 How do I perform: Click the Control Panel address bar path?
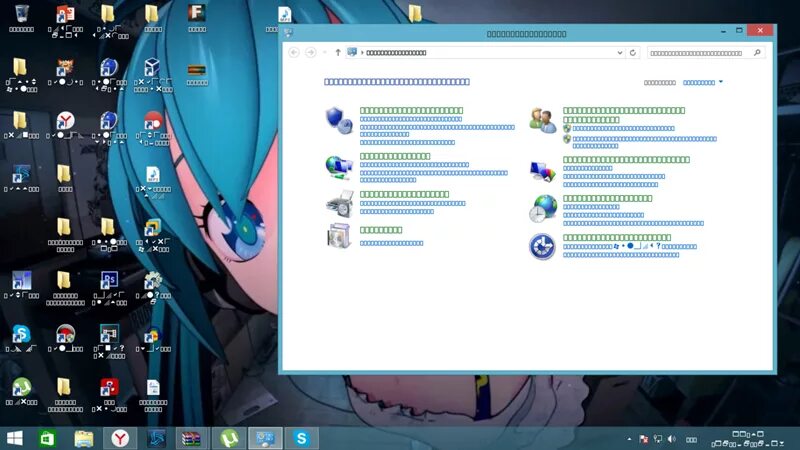(396, 53)
